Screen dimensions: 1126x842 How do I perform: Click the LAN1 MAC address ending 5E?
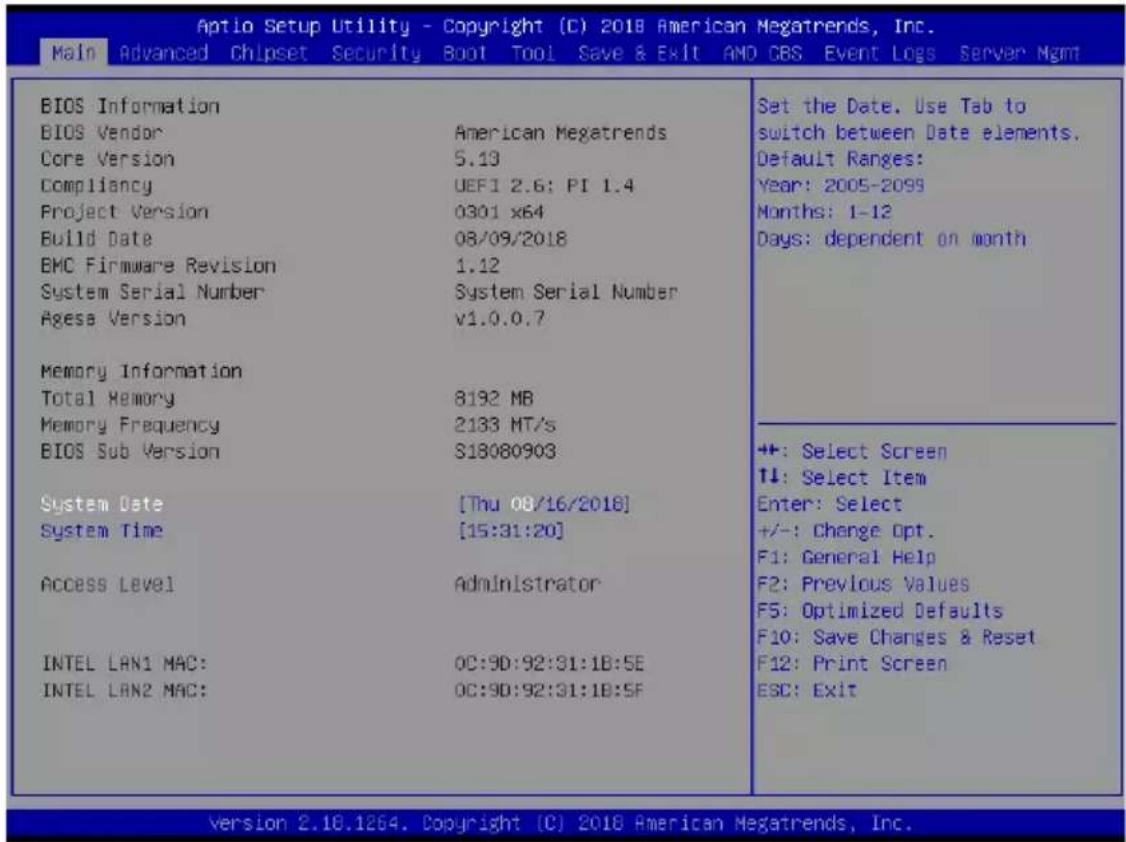(x=549, y=663)
